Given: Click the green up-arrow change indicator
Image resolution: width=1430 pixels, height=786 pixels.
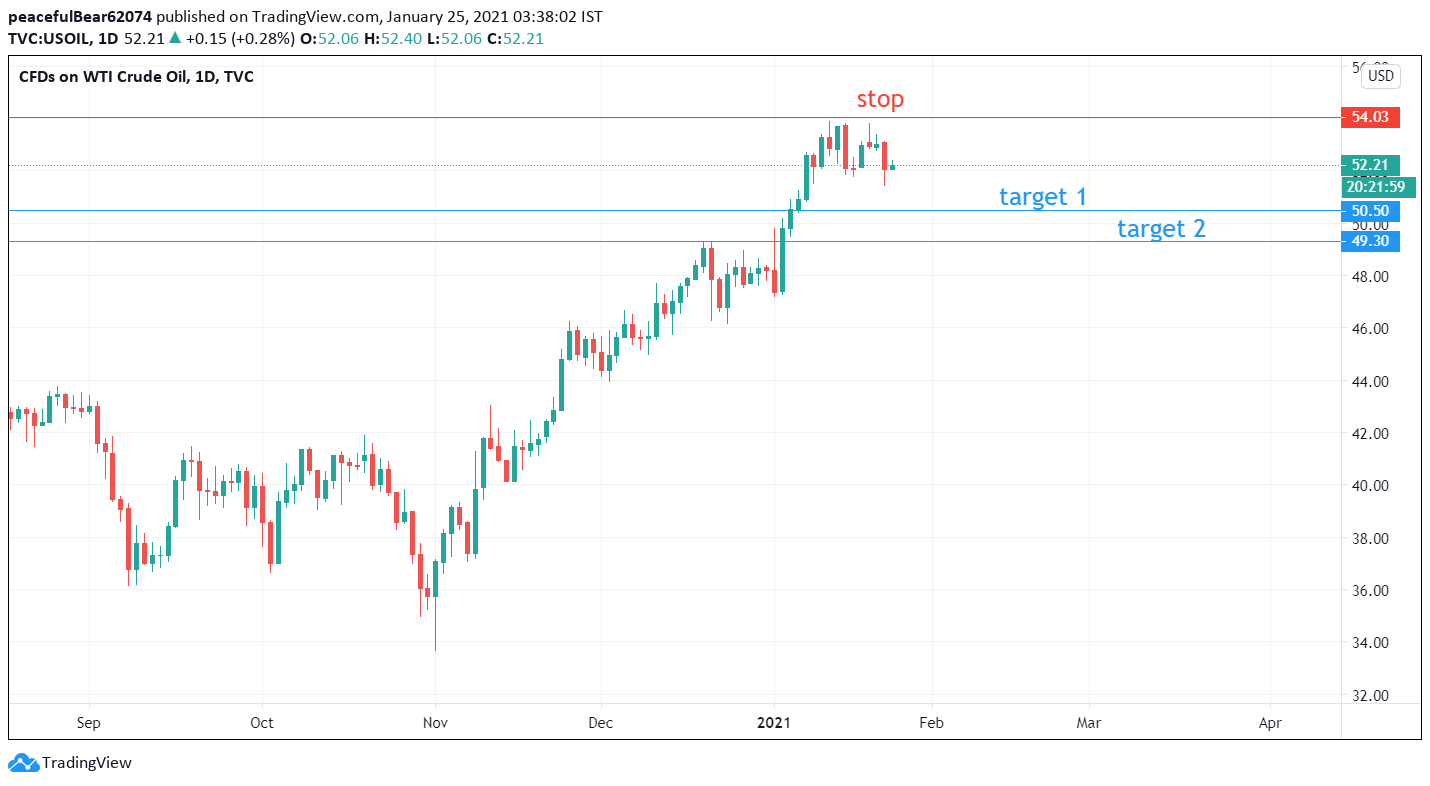Looking at the screenshot, I should (x=175, y=38).
